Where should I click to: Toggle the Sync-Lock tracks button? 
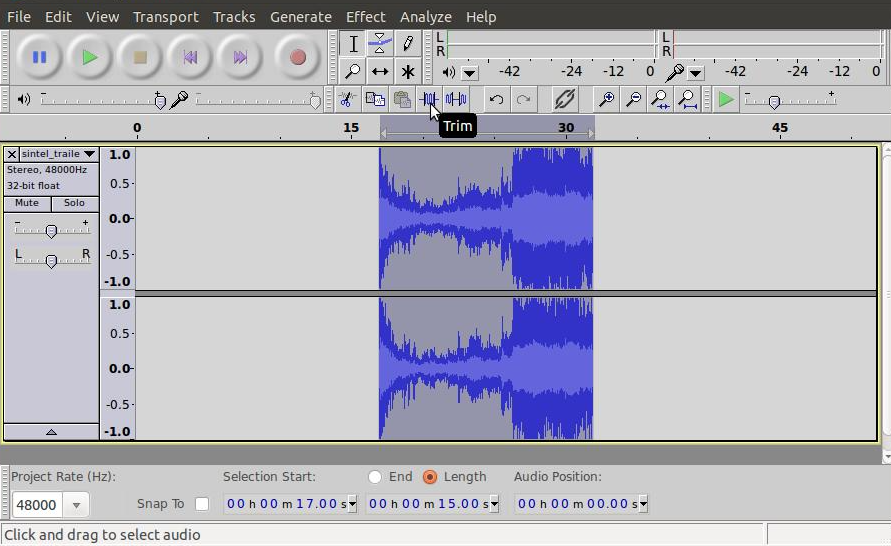coord(564,100)
